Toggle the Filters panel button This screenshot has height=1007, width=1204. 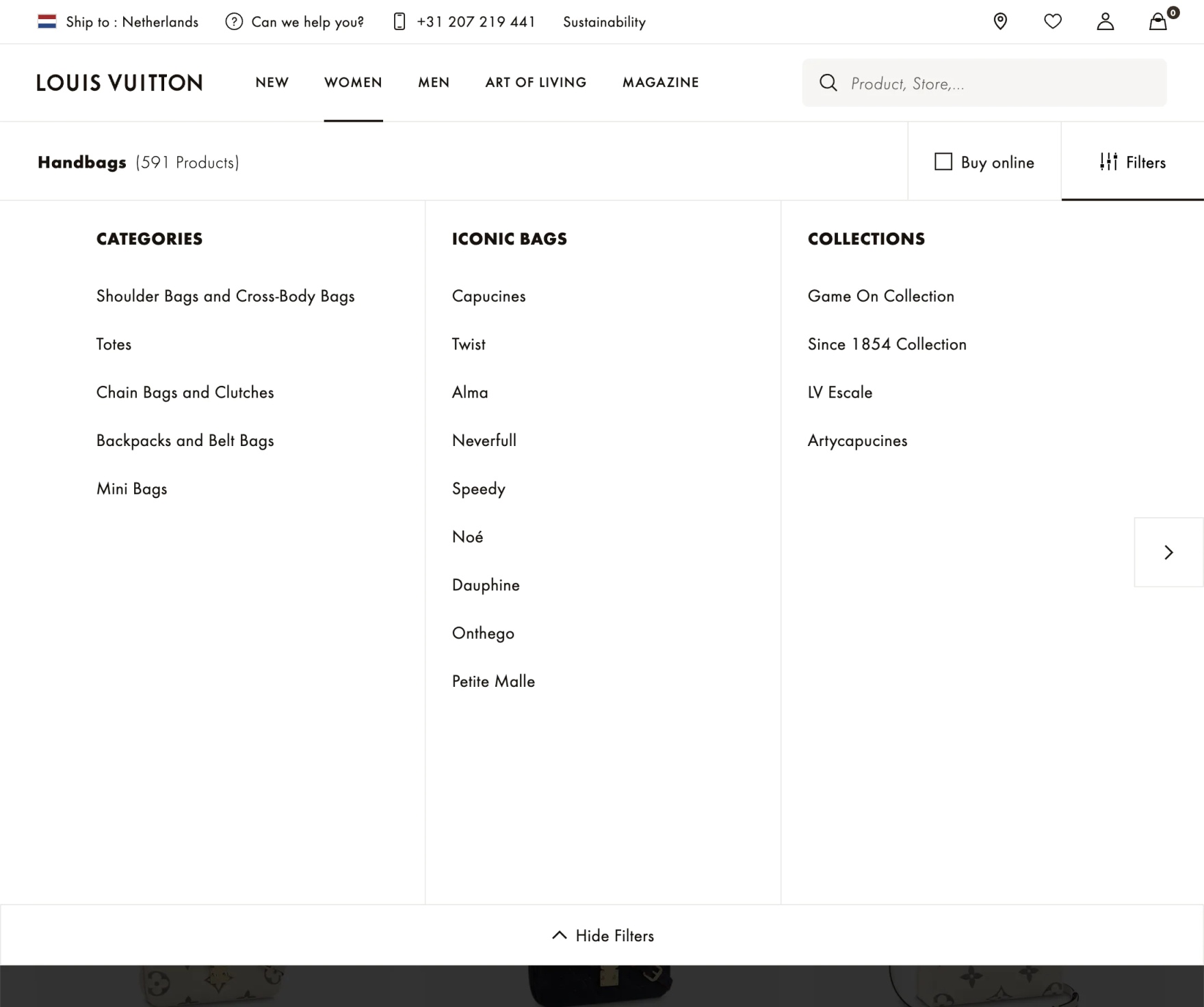(1133, 162)
